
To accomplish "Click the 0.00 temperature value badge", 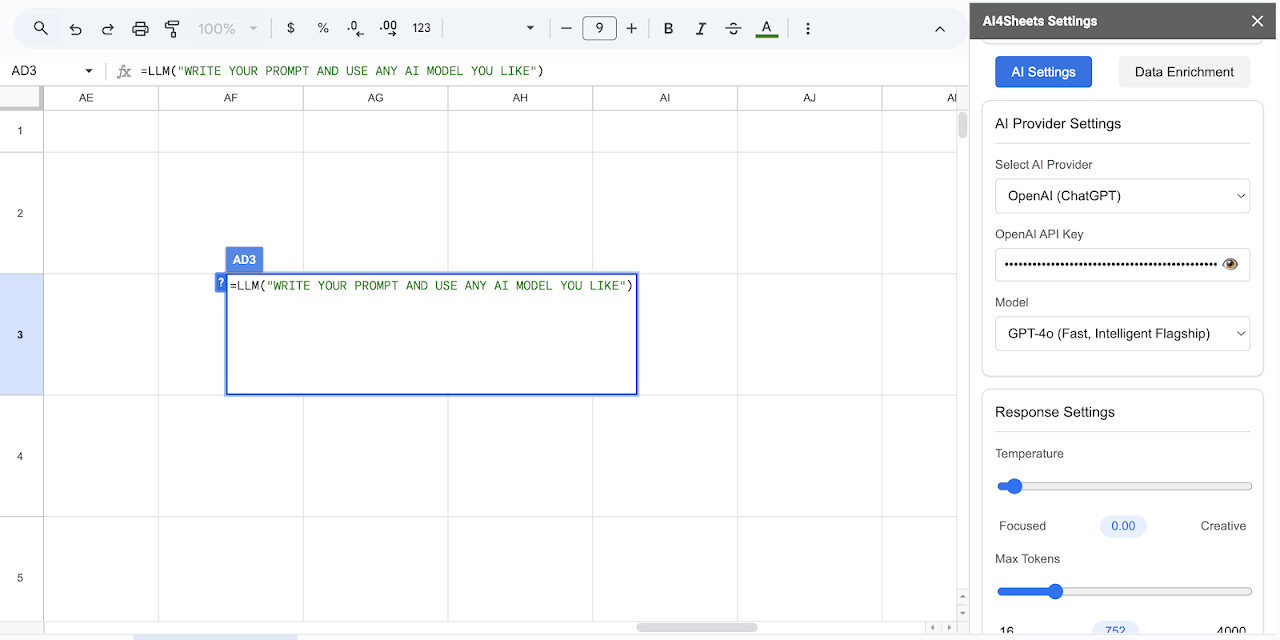I will point(1123,526).
